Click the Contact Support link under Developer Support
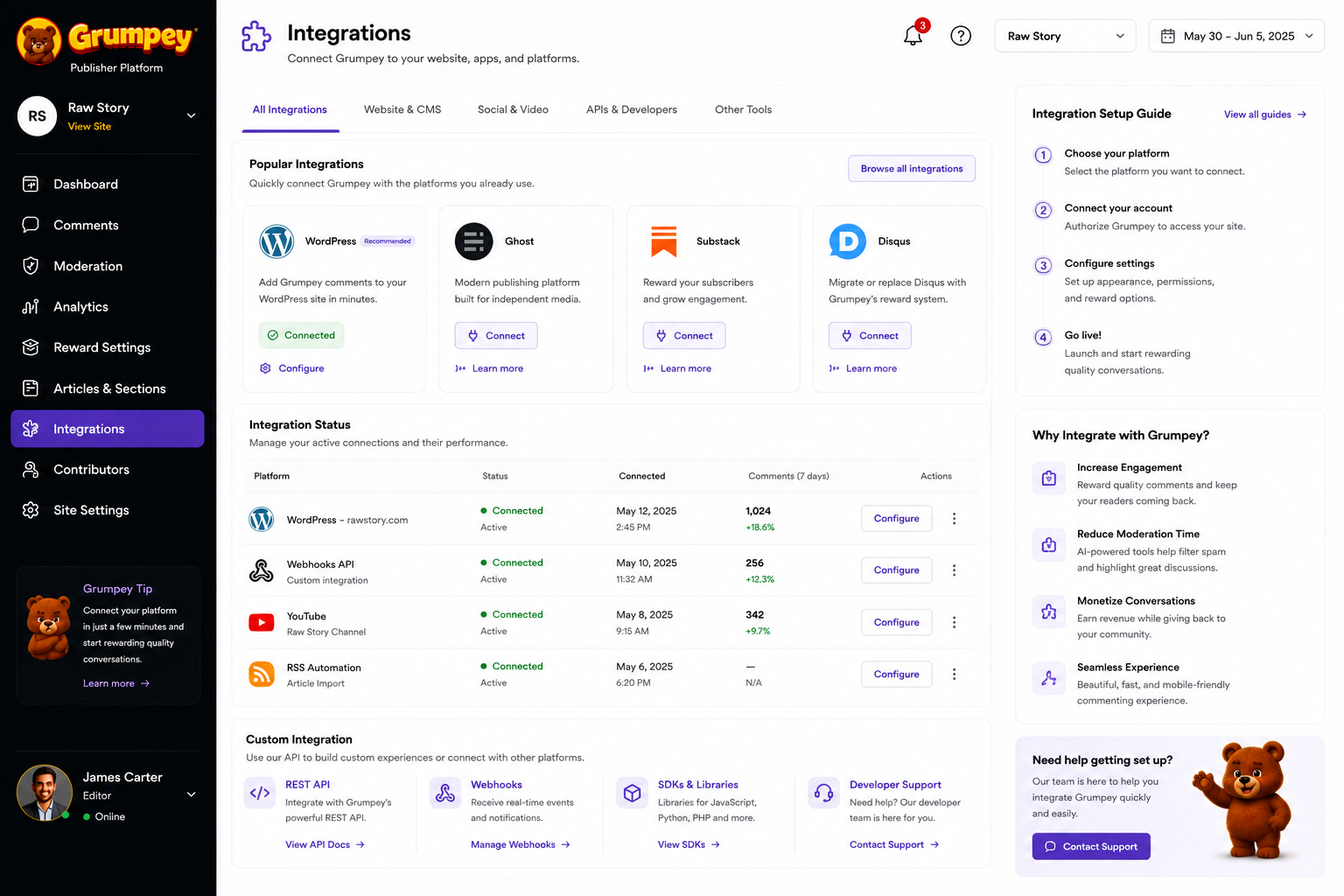This screenshot has width=1344, height=896. 894,844
